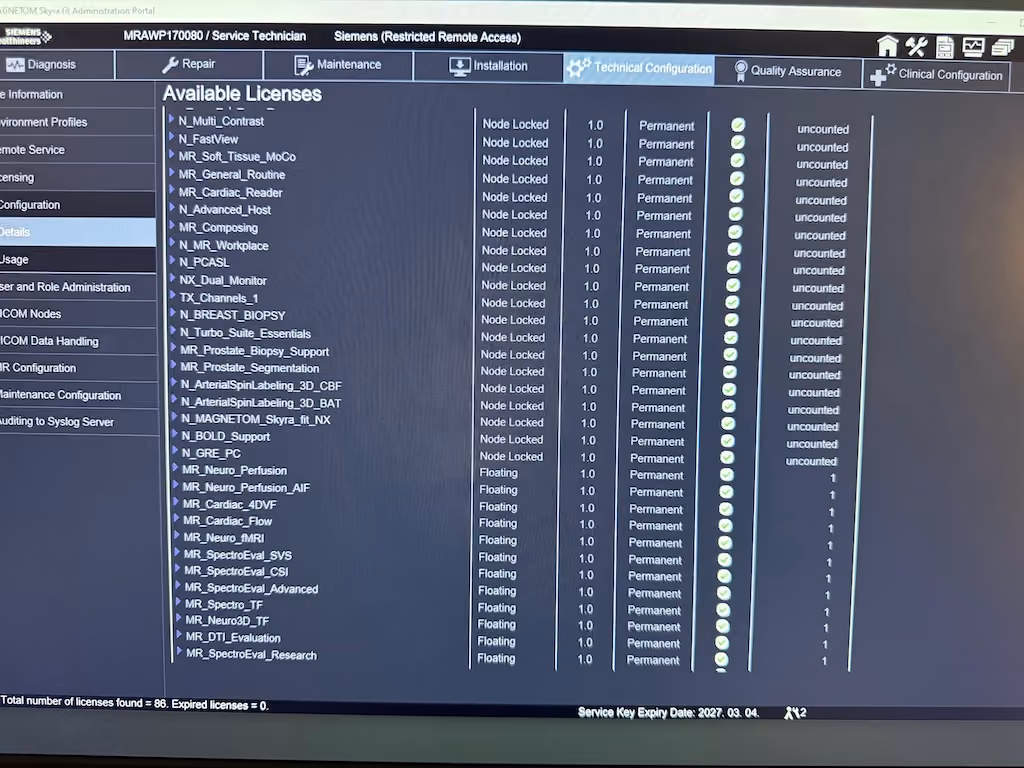Select the N_ArterialSpinLabeling_3D_CBF license name
The width and height of the screenshot is (1024, 768).
pos(261,385)
